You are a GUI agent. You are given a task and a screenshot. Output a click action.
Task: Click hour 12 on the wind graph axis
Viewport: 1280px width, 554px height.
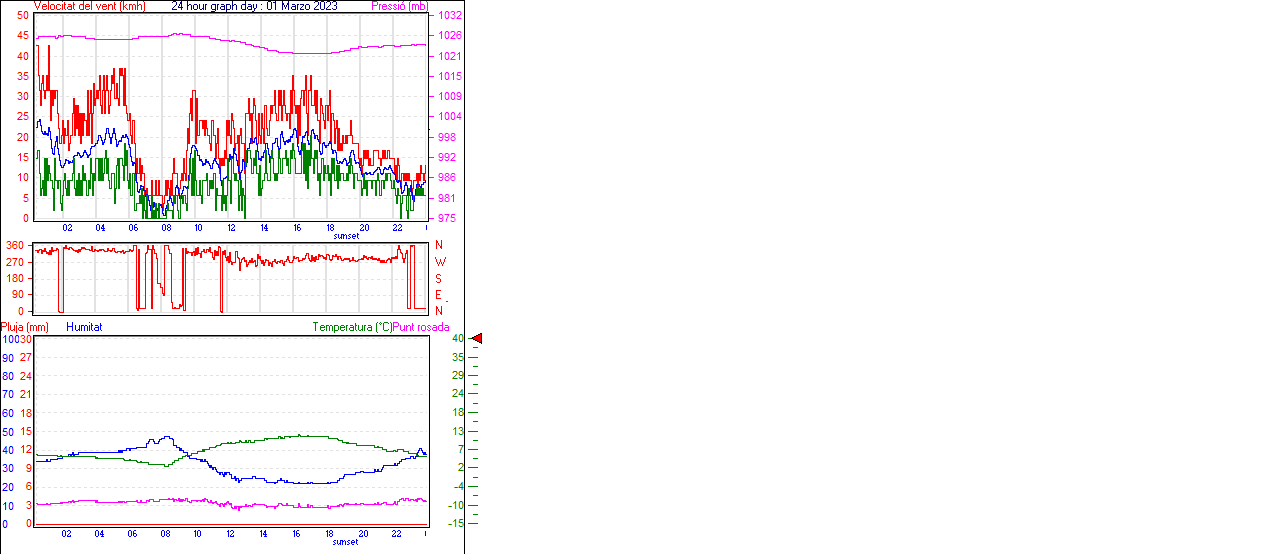tap(231, 227)
